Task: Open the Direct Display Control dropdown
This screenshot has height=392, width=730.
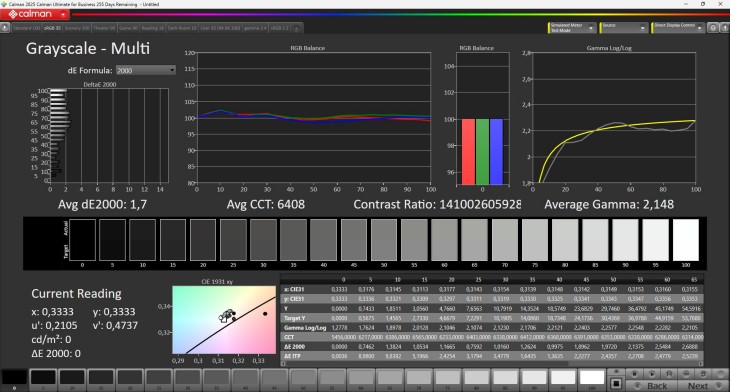Action: 677,28
